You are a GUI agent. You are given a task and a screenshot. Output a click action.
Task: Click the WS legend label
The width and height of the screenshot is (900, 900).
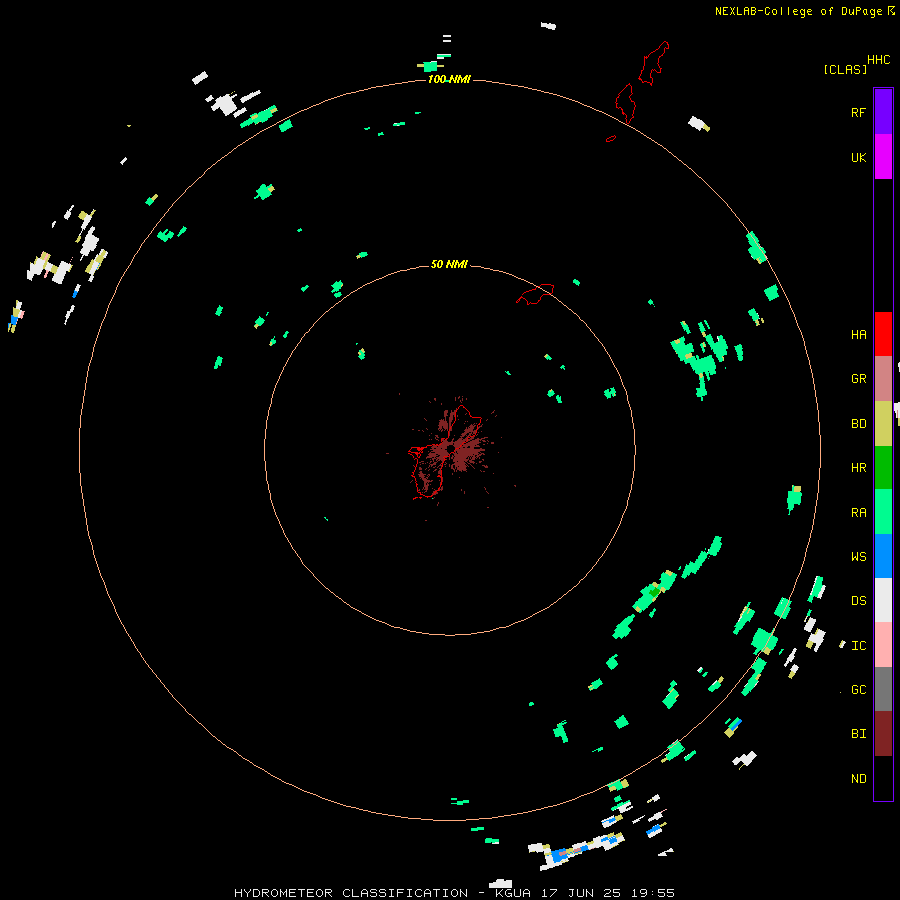[858, 556]
